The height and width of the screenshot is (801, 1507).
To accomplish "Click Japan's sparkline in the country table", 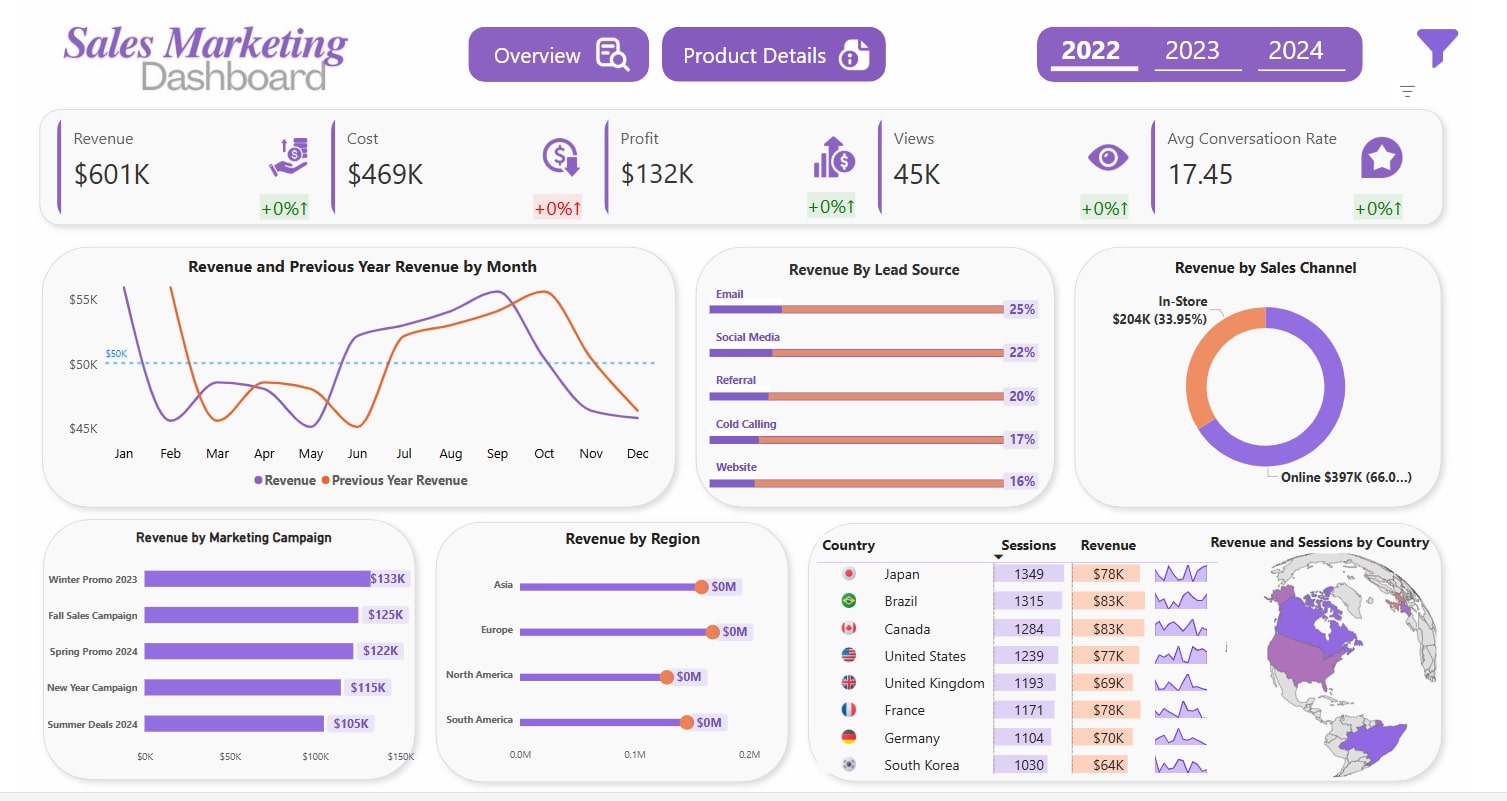I will 1181,574.
